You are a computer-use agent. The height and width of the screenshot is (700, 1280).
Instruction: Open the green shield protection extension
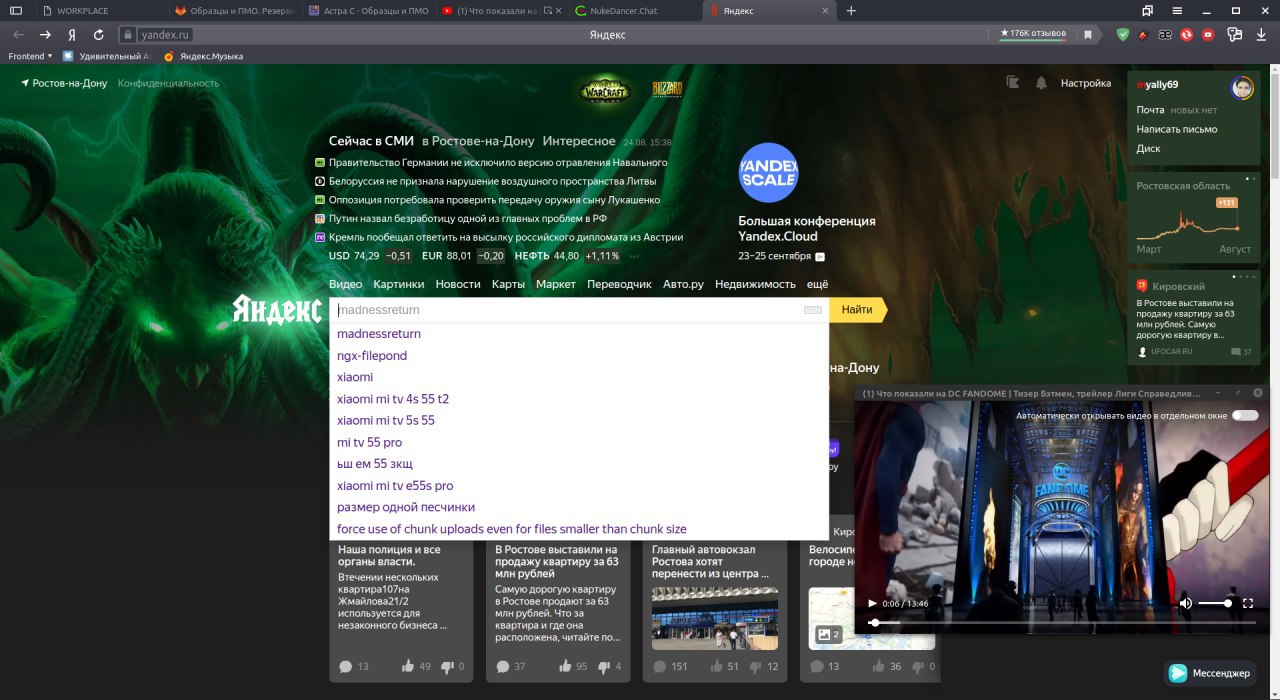point(1123,34)
